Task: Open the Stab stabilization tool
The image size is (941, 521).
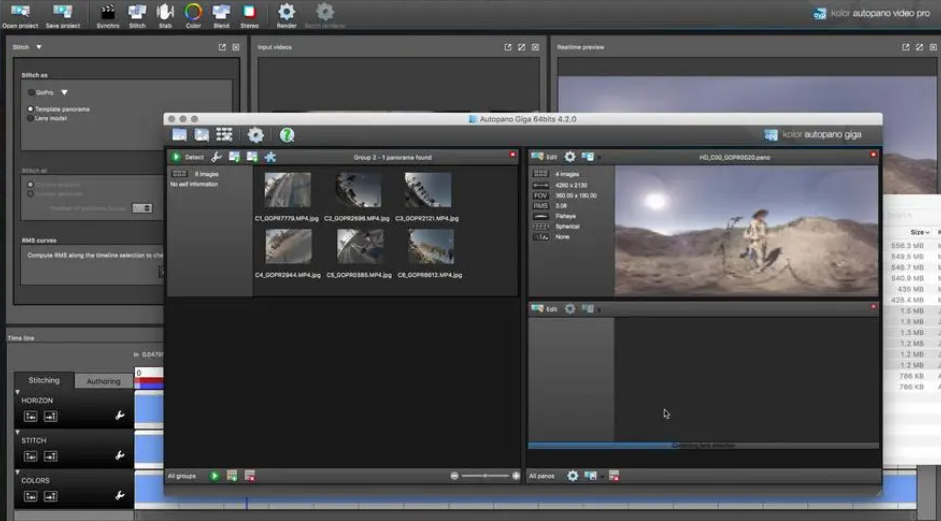Action: 165,15
